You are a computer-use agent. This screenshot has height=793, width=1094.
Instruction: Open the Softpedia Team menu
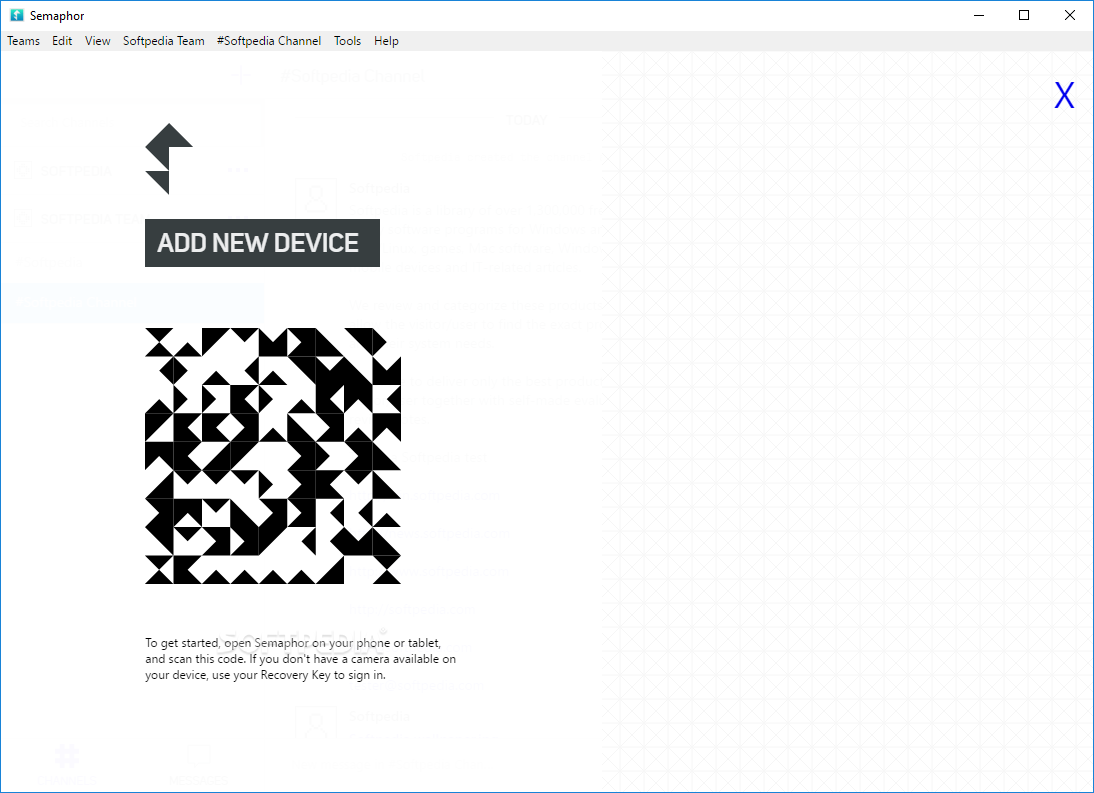(163, 41)
